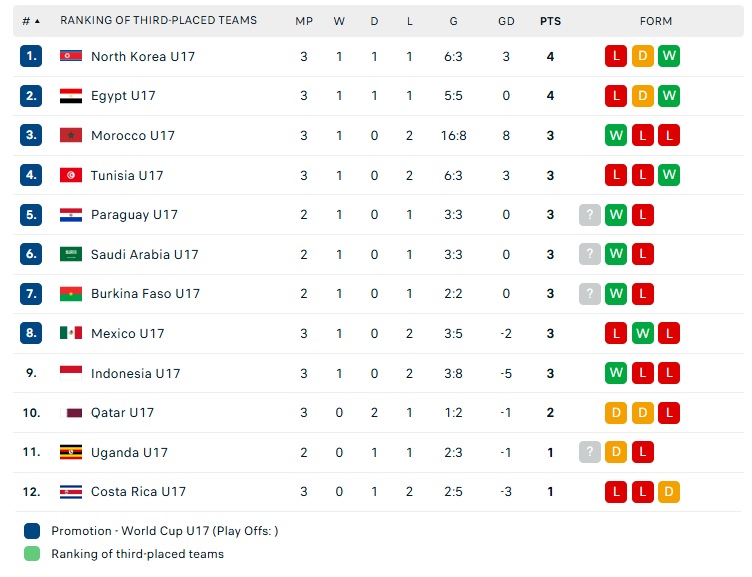Viewport: 752px width, 577px height.
Task: Click the Paraguay flag icon
Action: (x=70, y=215)
